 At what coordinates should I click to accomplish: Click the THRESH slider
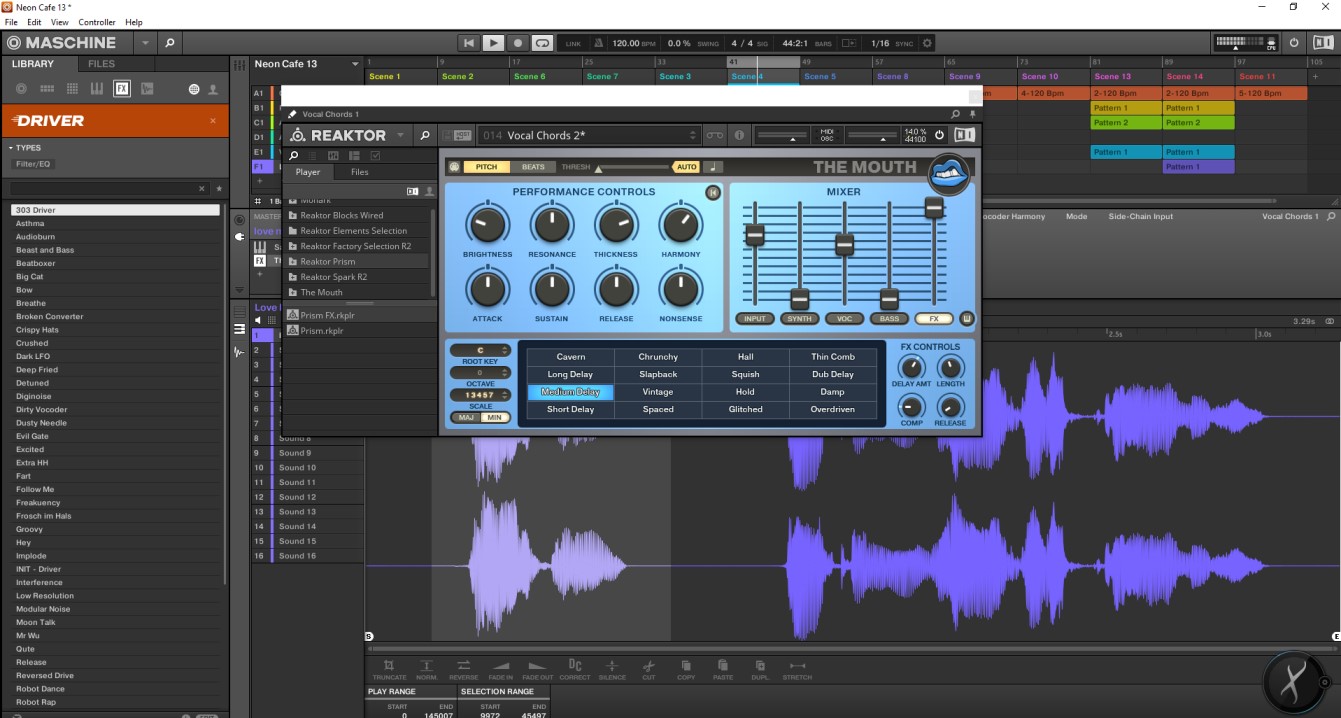(x=632, y=167)
